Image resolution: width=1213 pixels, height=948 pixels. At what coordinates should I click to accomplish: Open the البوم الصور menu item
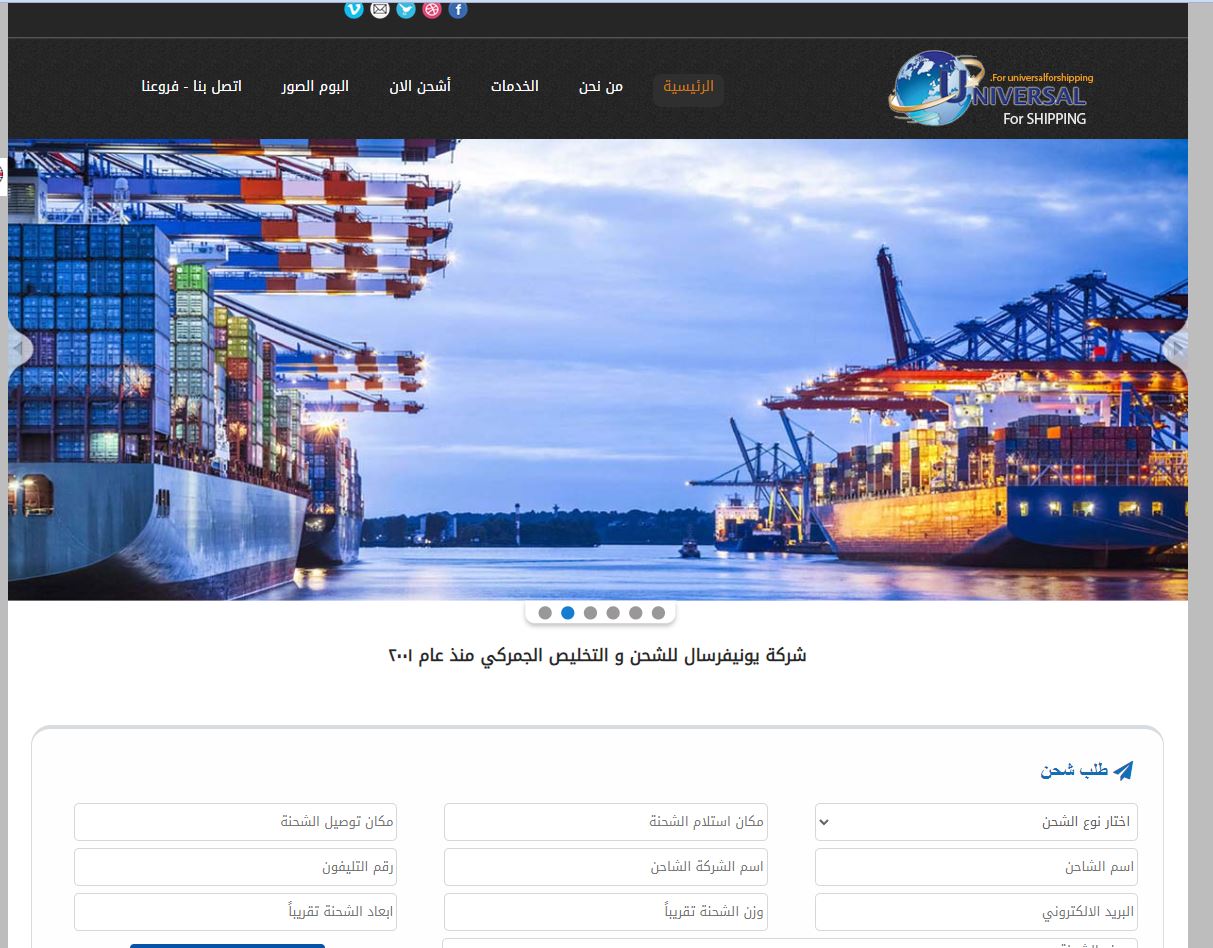(x=315, y=87)
